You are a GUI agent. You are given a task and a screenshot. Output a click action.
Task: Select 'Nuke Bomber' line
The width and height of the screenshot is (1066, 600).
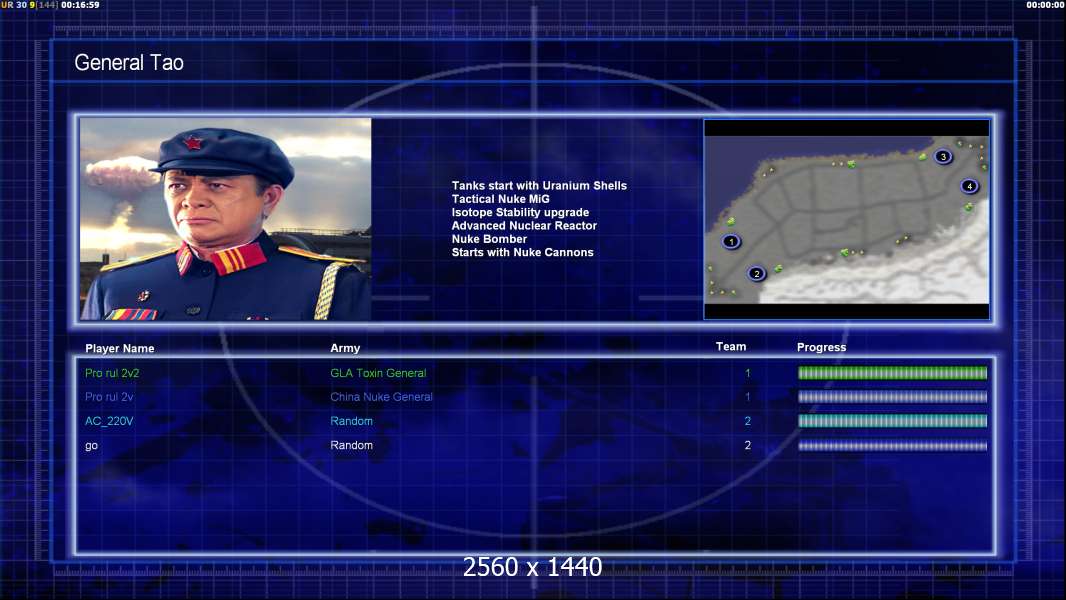click(489, 239)
